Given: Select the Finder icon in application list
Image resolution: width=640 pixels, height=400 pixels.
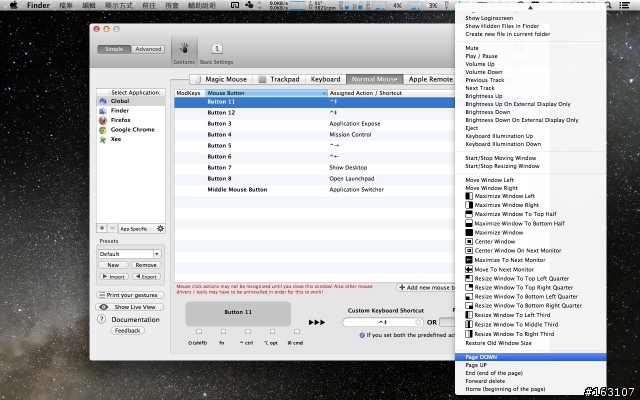Looking at the screenshot, I should click(x=103, y=111).
